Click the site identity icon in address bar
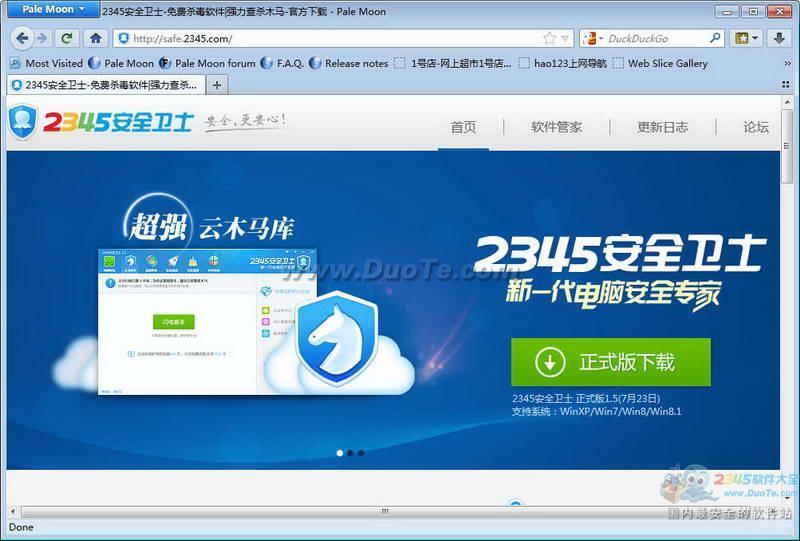800x541 pixels. point(123,38)
